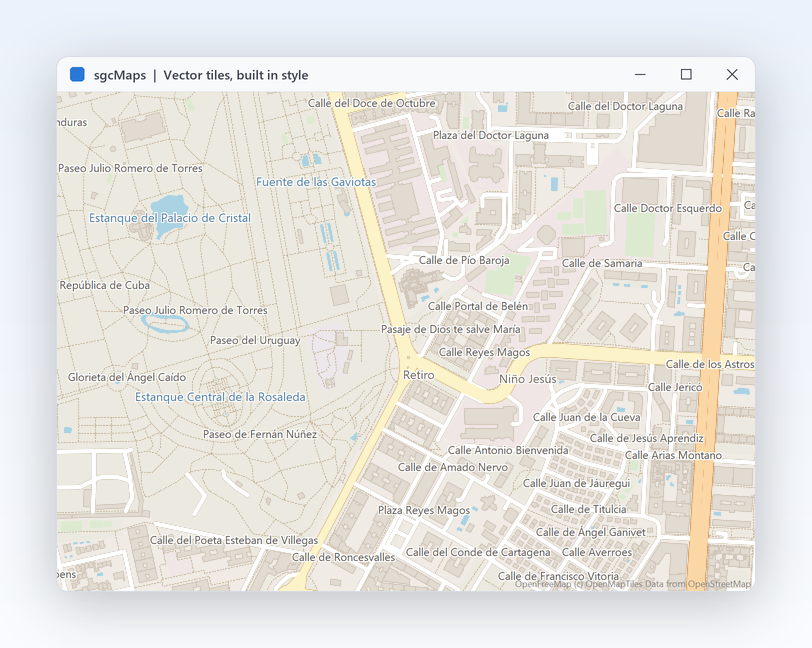Image resolution: width=812 pixels, height=648 pixels.
Task: Maximize the sgcMaps window
Action: [686, 75]
